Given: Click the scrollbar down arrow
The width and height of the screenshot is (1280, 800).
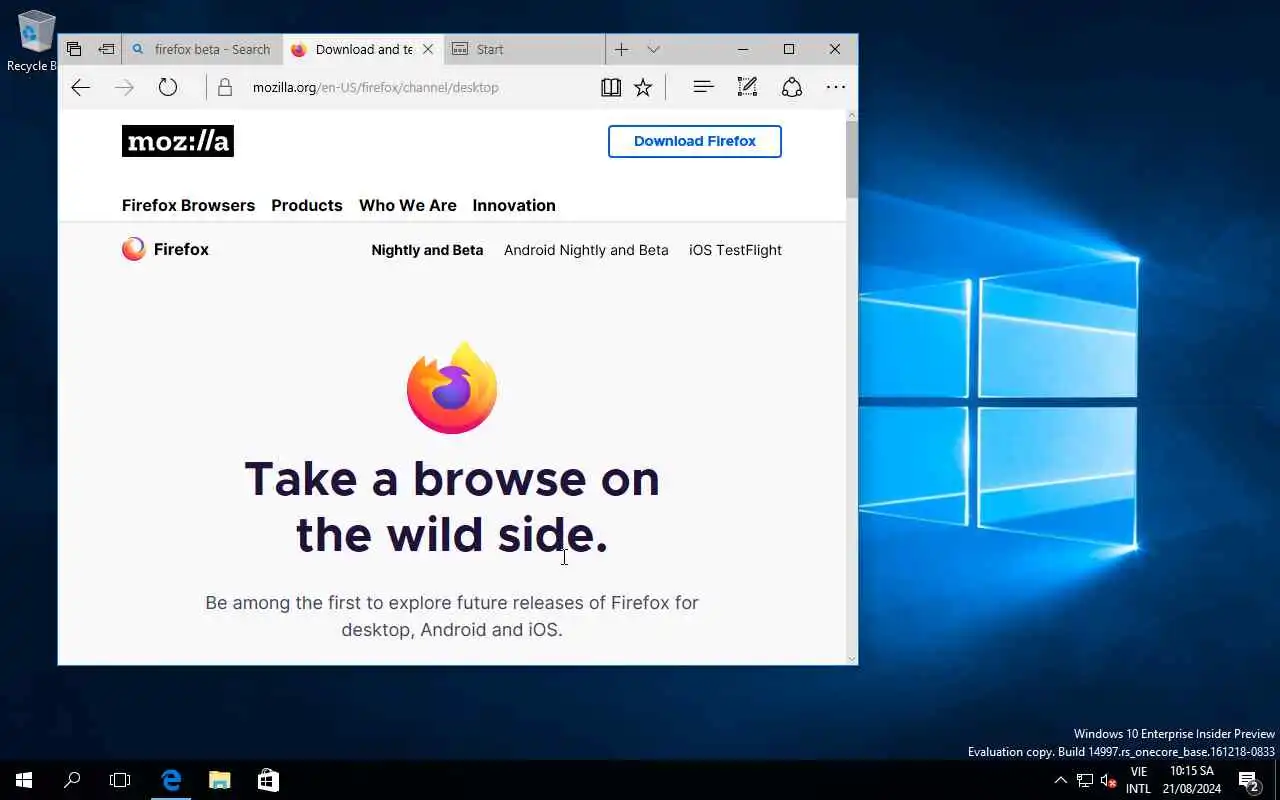Looking at the screenshot, I should (x=852, y=657).
